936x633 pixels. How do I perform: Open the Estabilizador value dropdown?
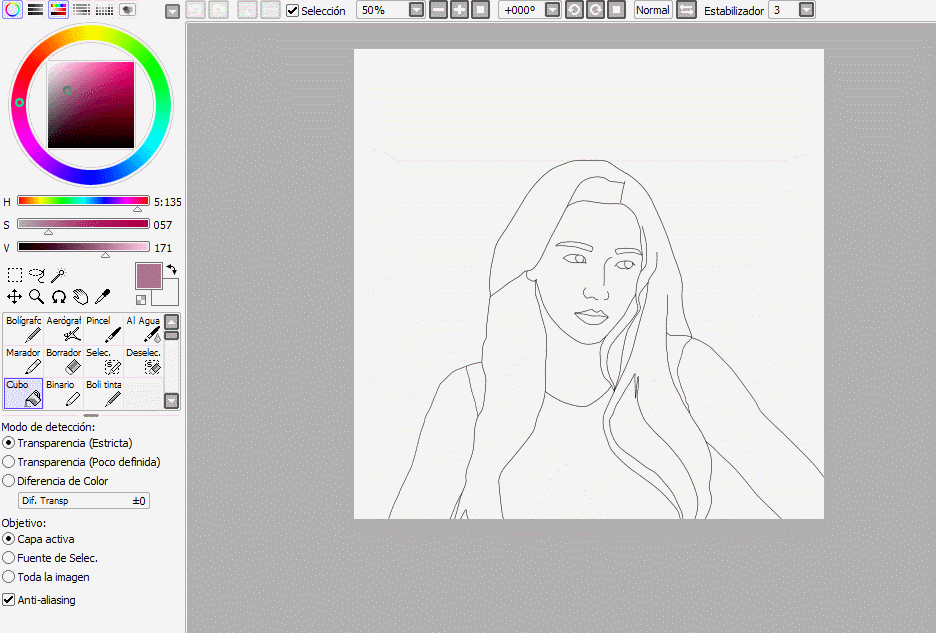806,10
